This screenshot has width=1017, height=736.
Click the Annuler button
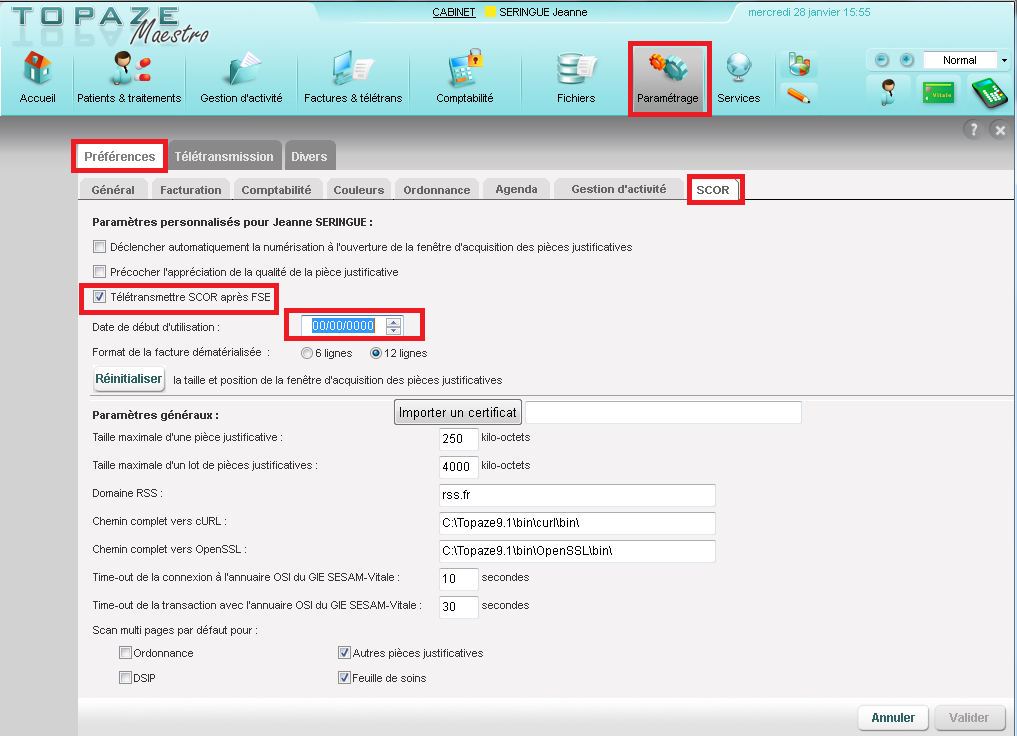[892, 717]
